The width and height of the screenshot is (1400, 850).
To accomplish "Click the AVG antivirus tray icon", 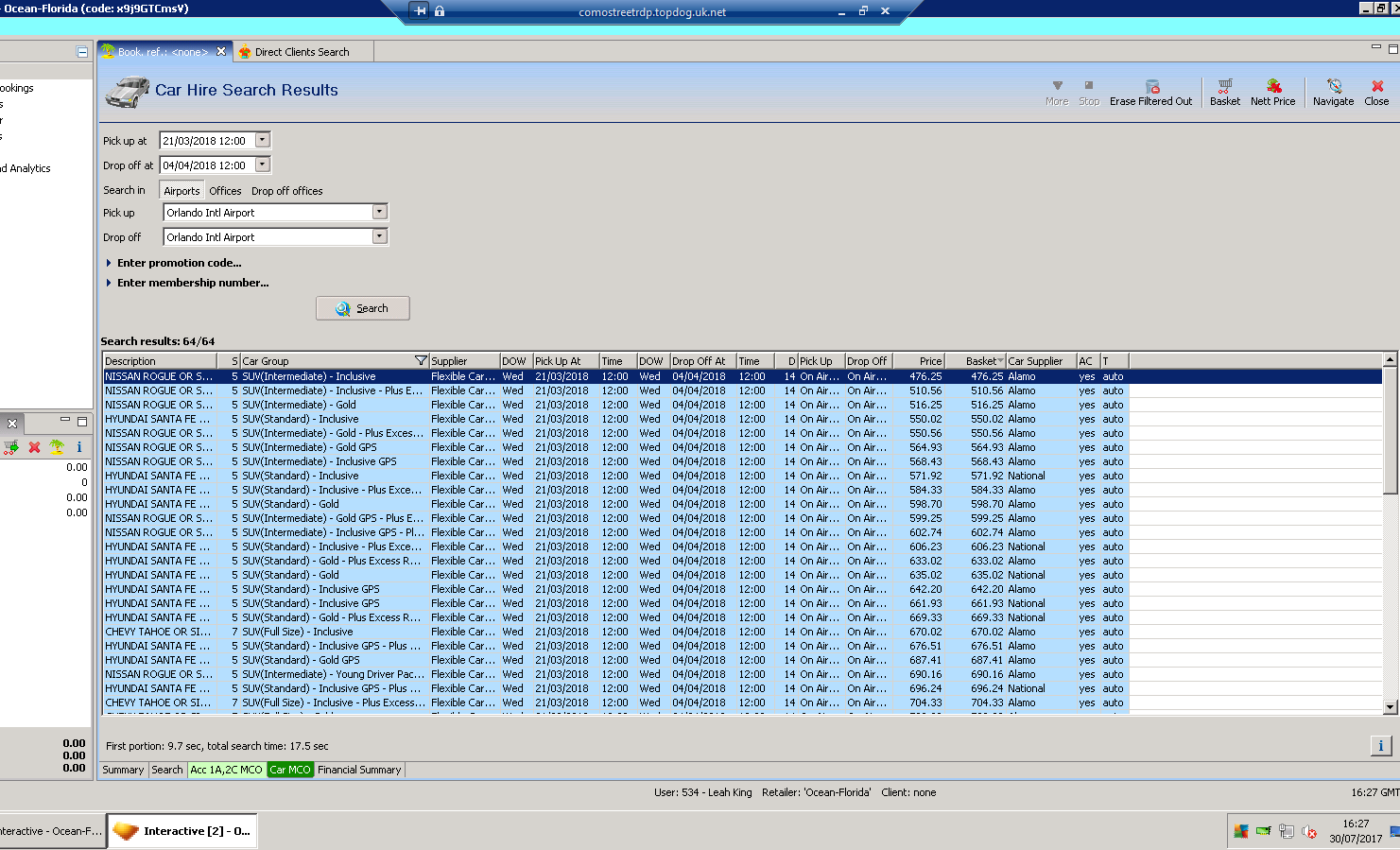I will tap(1240, 832).
